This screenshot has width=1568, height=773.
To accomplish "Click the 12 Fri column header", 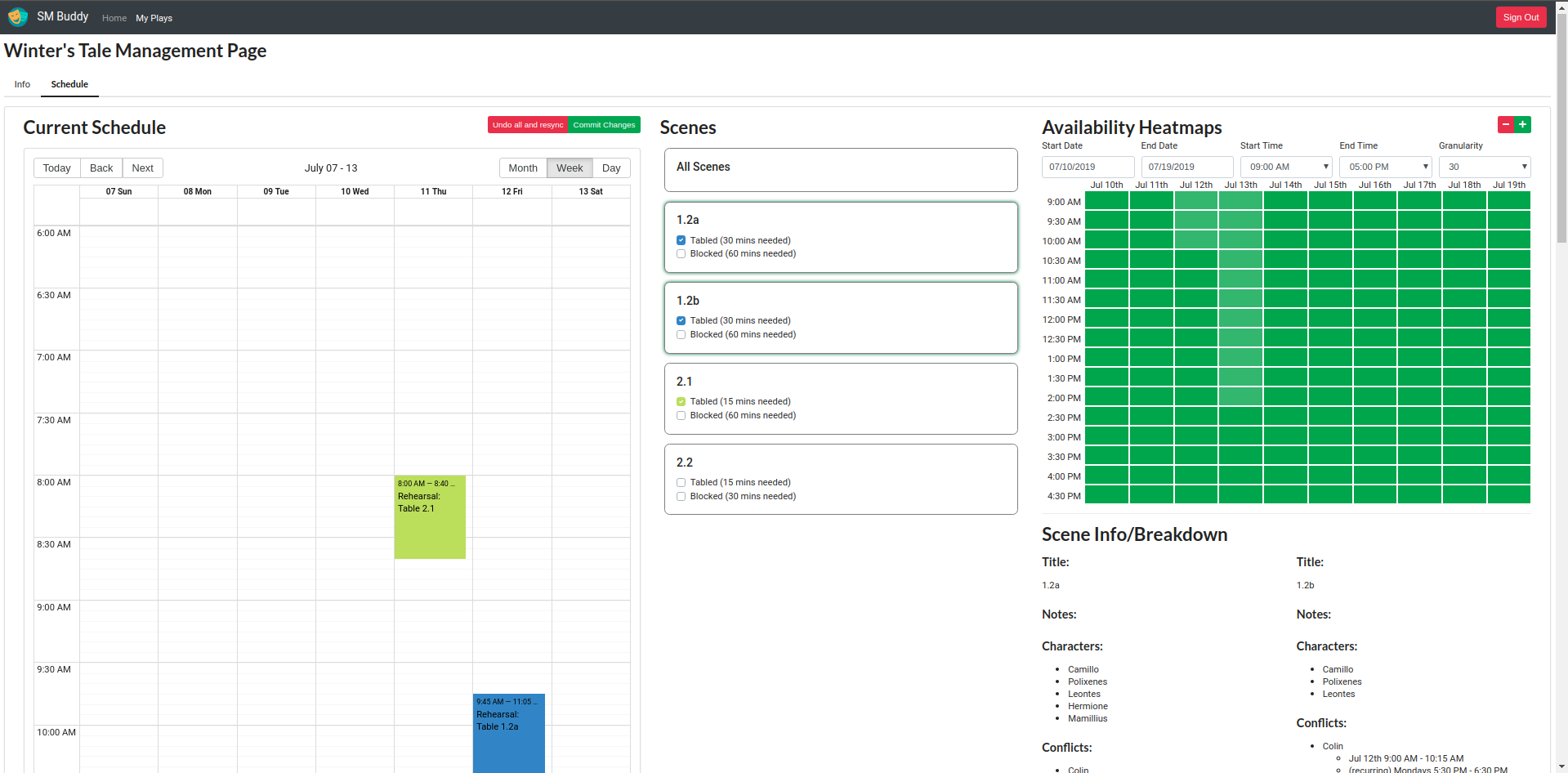I will (511, 191).
